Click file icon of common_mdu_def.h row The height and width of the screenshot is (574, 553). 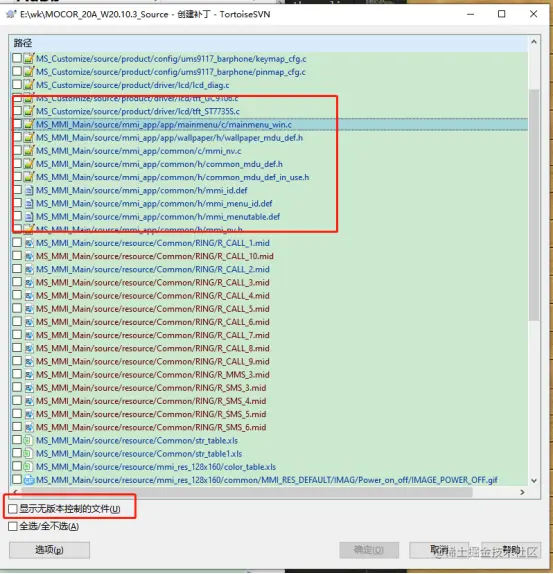click(x=29, y=164)
